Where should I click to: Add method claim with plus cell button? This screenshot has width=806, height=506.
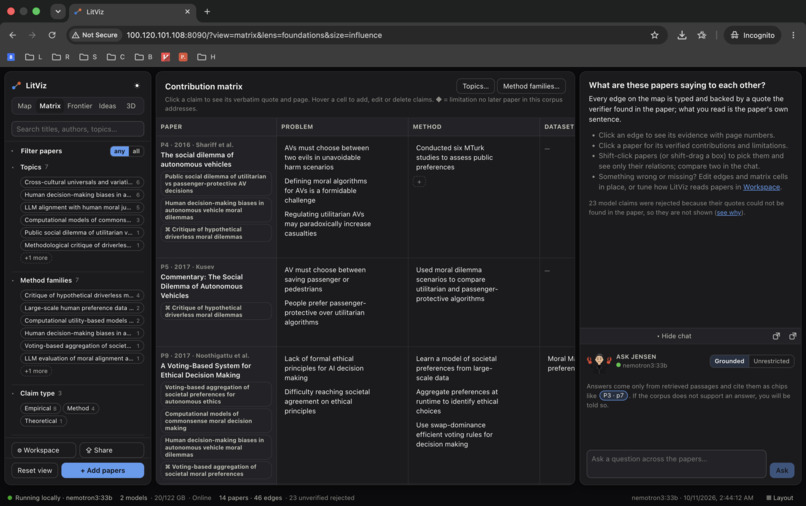(x=419, y=182)
